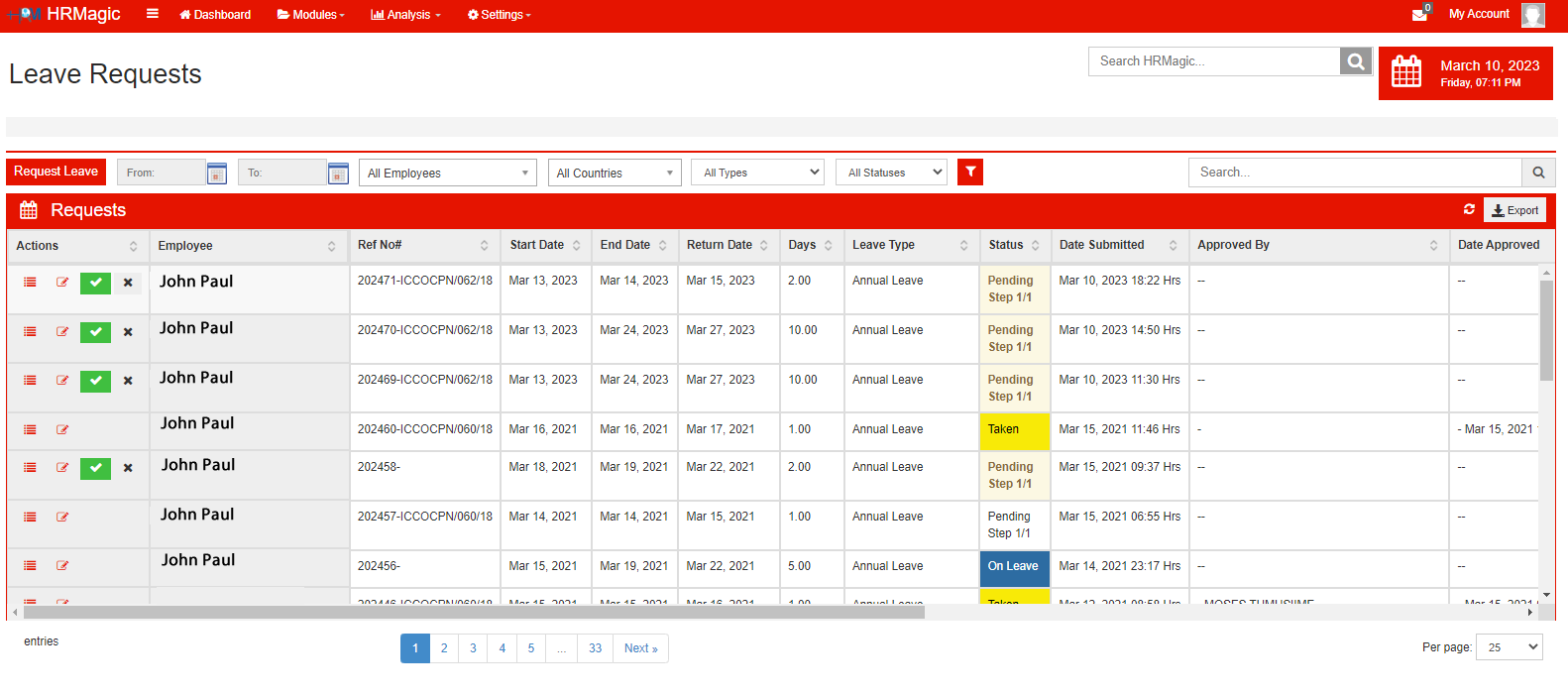Click the refresh icon in Requests header

coord(1469,209)
